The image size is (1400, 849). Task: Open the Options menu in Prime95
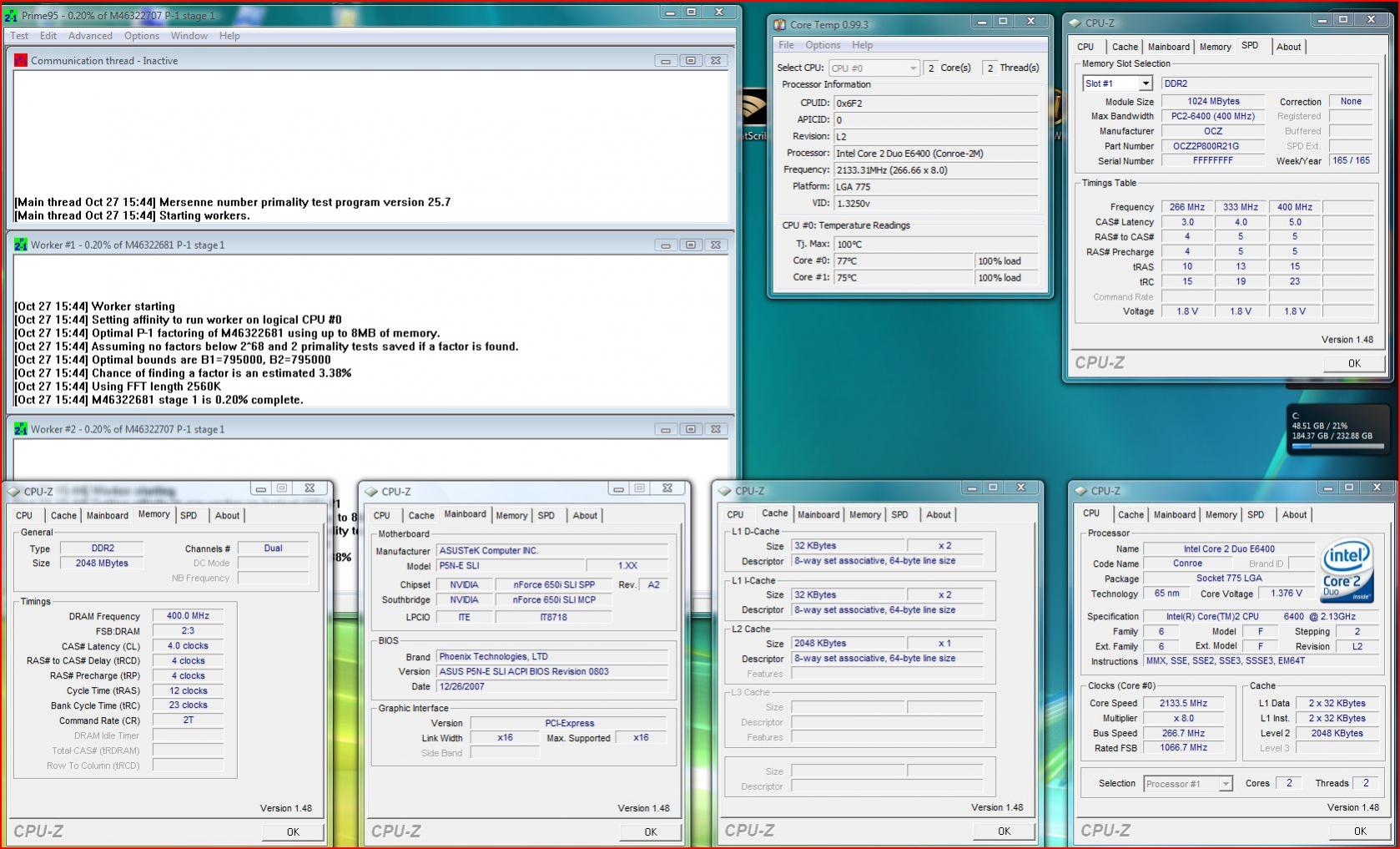[x=142, y=36]
